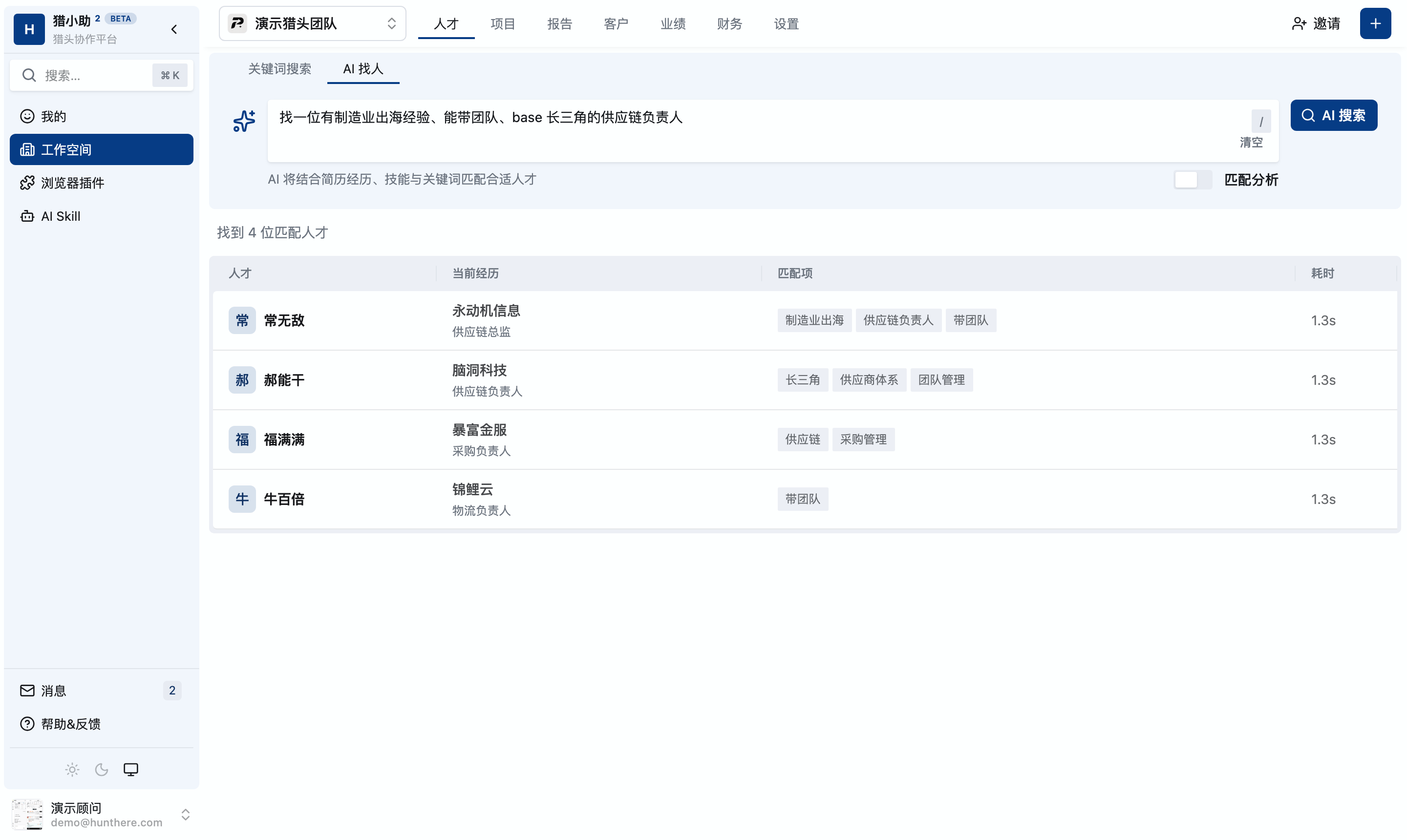Click the AI 搜索 button
Image resolution: width=1407 pixels, height=840 pixels.
tap(1333, 115)
